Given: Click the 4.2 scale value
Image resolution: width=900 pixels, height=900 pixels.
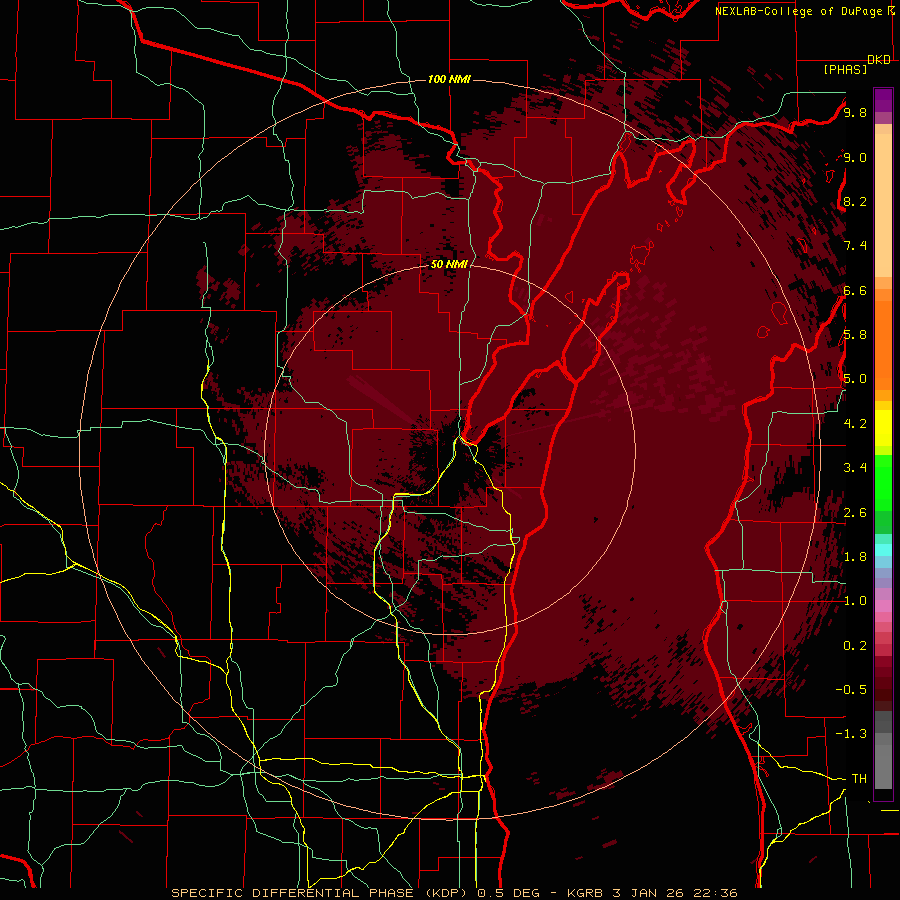Looking at the screenshot, I should (x=855, y=424).
